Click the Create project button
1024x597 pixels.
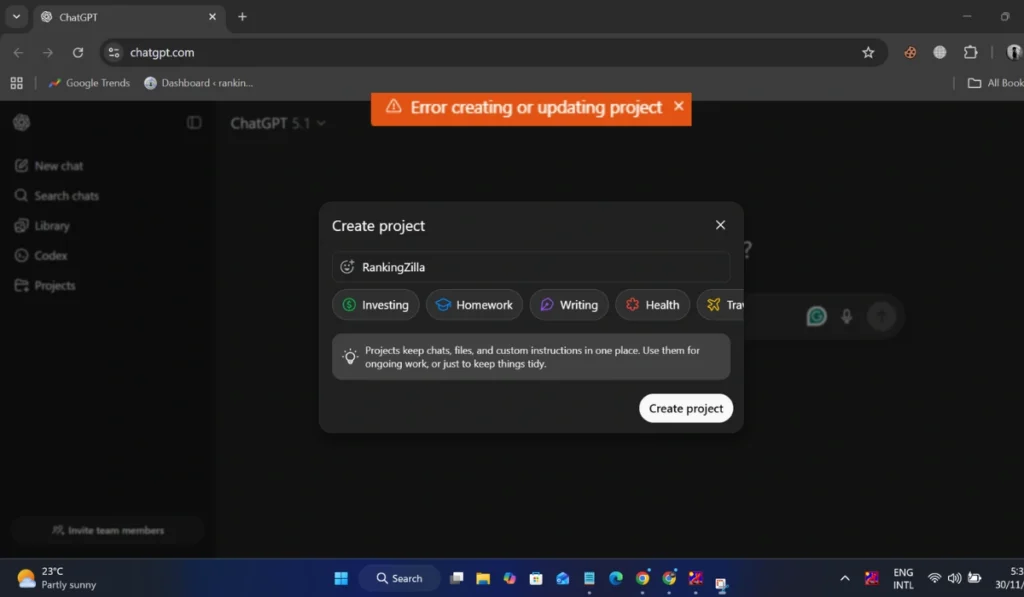(686, 408)
